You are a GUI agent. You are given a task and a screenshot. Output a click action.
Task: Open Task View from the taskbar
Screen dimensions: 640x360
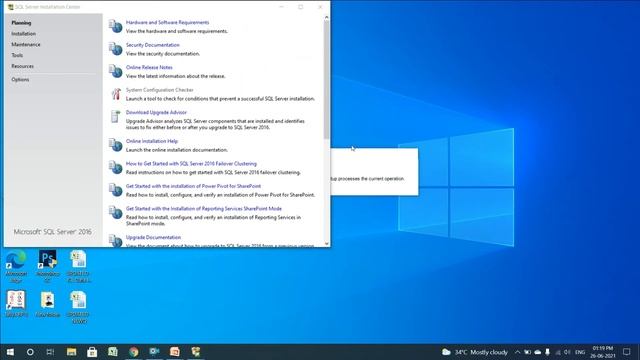[50, 352]
